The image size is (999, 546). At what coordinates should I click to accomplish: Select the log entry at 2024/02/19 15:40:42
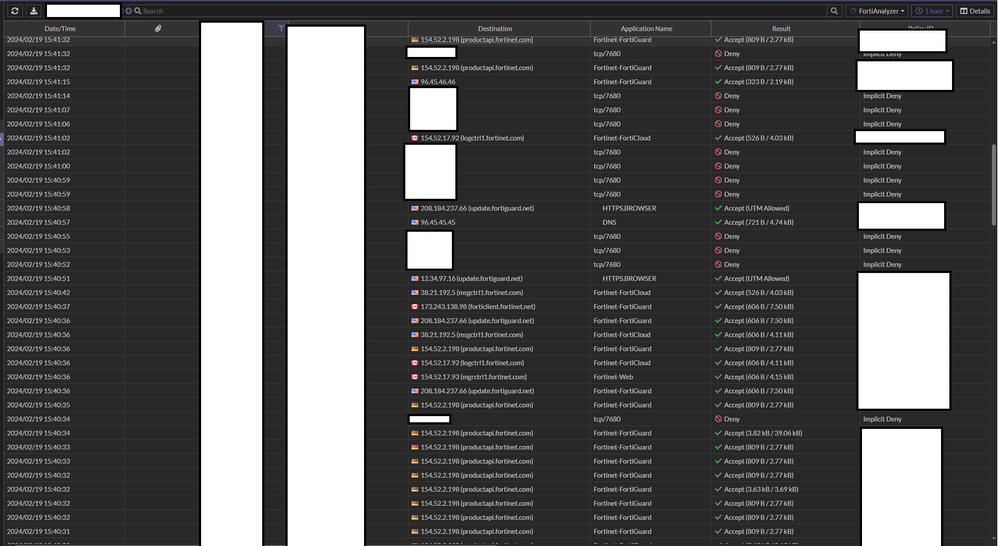point(497,292)
